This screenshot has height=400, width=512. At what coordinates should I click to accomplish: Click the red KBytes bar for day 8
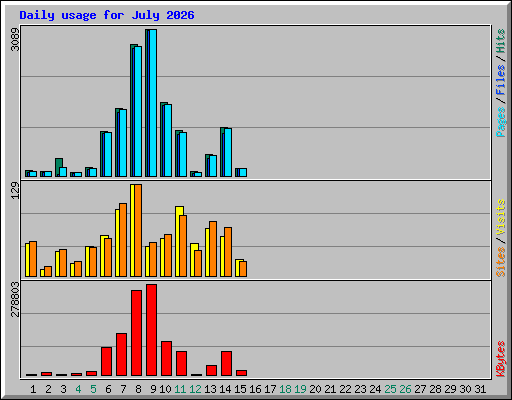click(x=136, y=333)
